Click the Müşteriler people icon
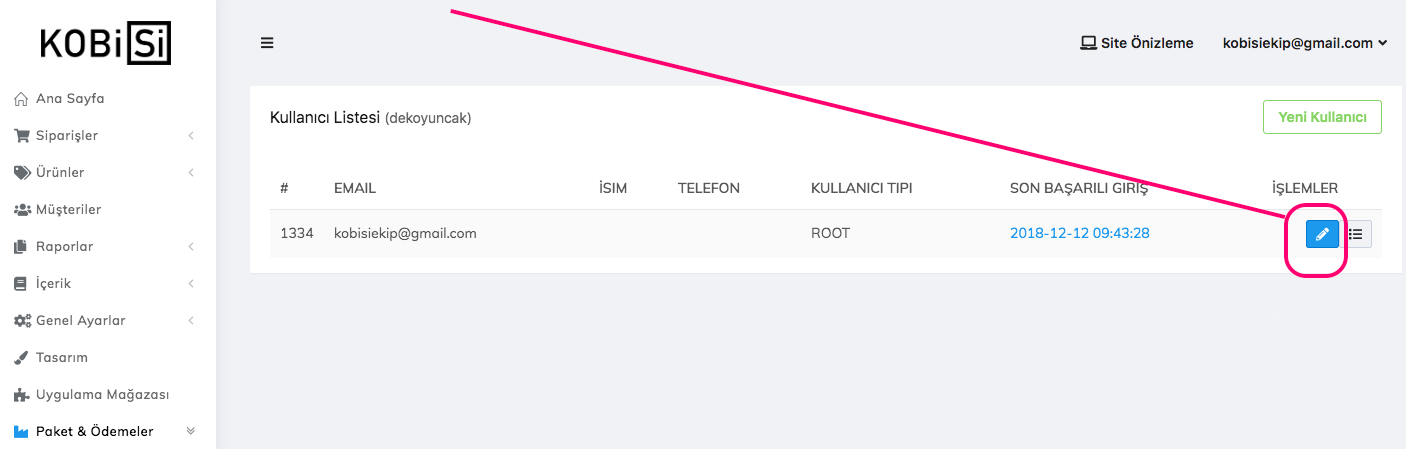 coord(22,210)
